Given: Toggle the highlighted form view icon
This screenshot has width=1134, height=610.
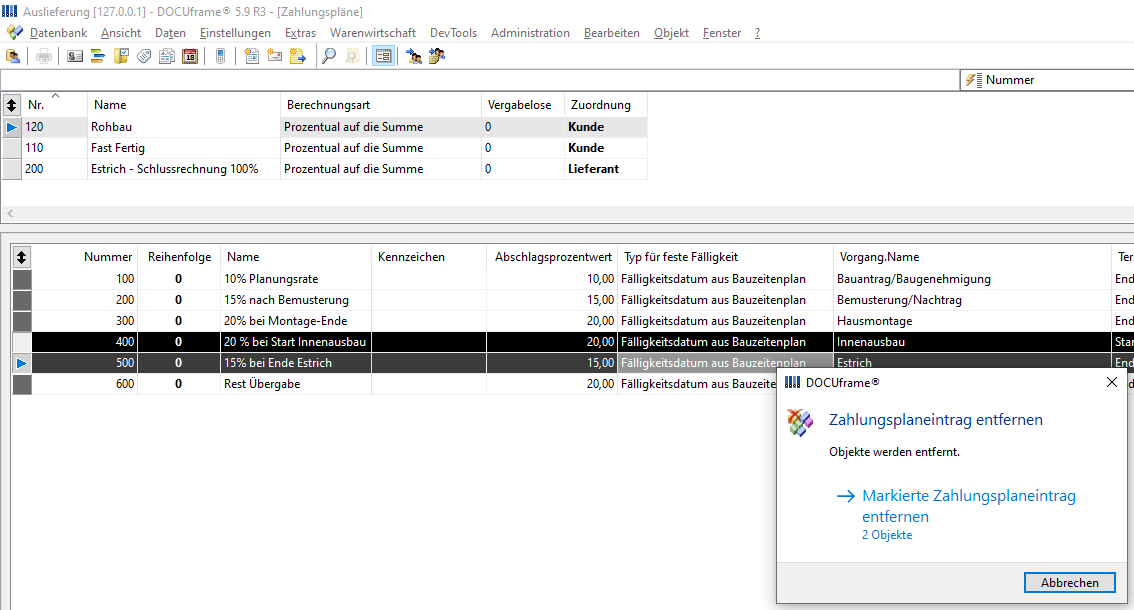Looking at the screenshot, I should [x=383, y=56].
